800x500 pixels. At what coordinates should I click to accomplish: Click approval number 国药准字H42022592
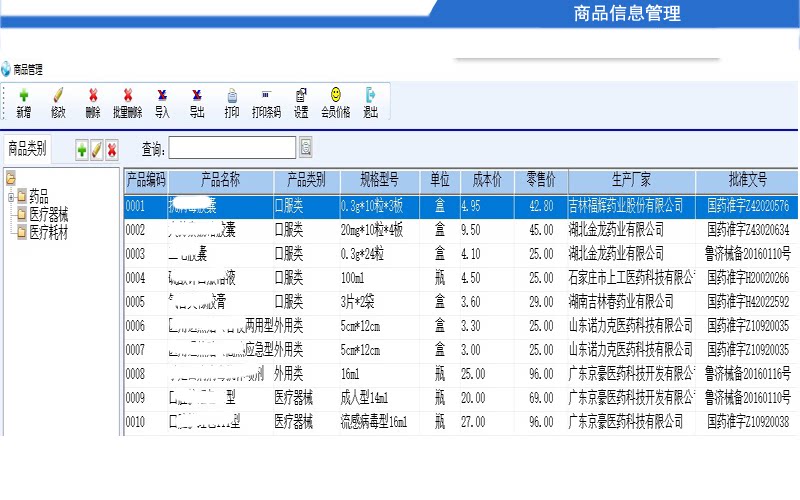pos(748,302)
